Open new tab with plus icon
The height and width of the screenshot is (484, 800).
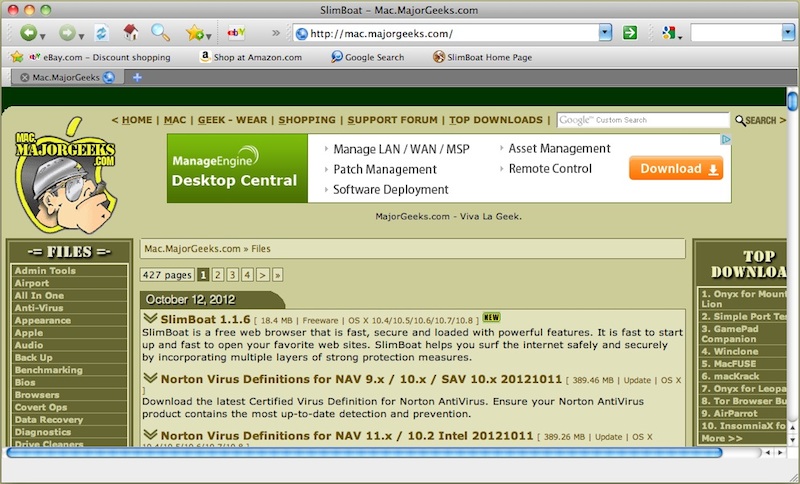pos(137,77)
